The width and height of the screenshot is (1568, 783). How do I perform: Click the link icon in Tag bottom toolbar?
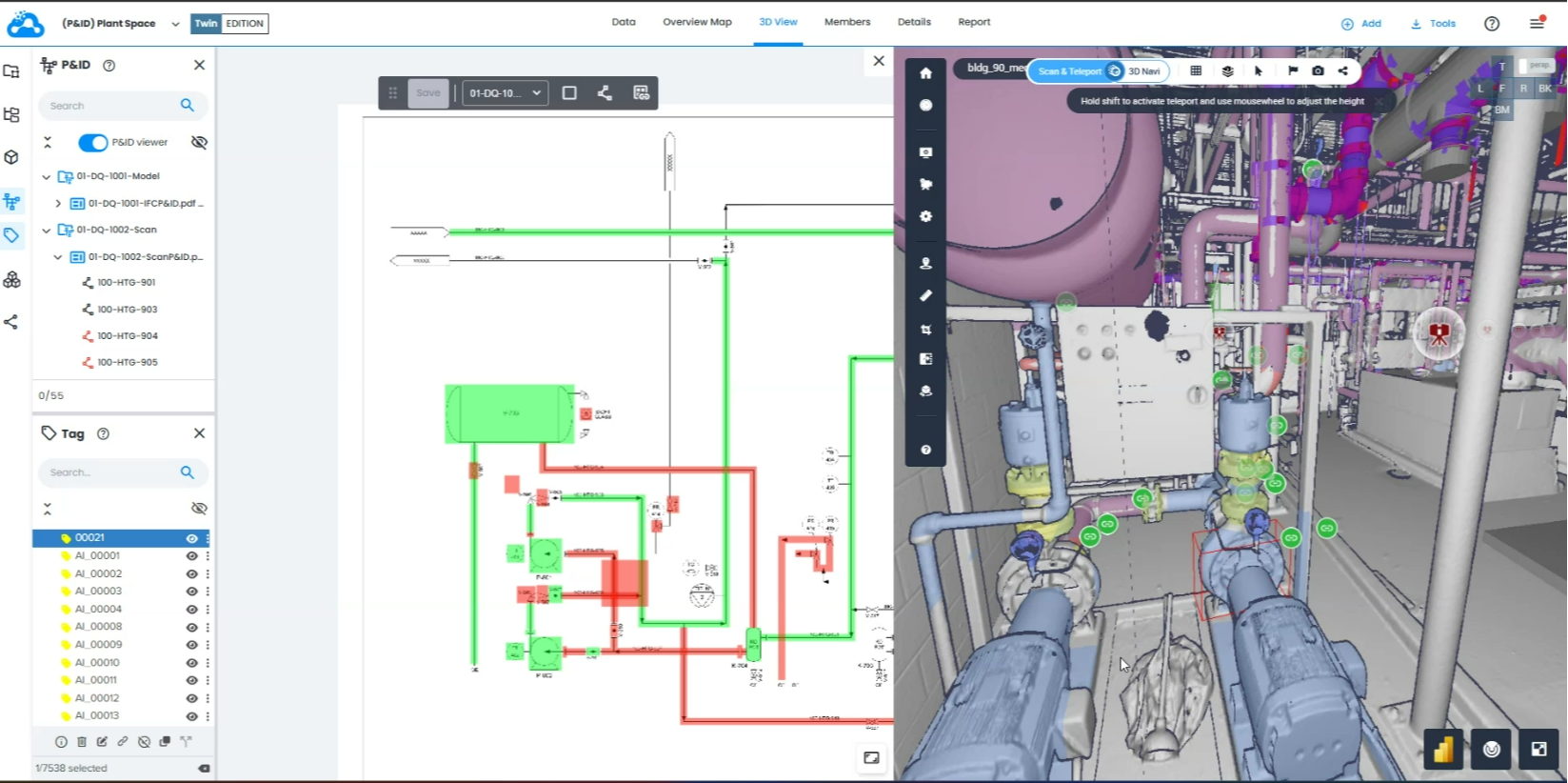click(x=123, y=741)
